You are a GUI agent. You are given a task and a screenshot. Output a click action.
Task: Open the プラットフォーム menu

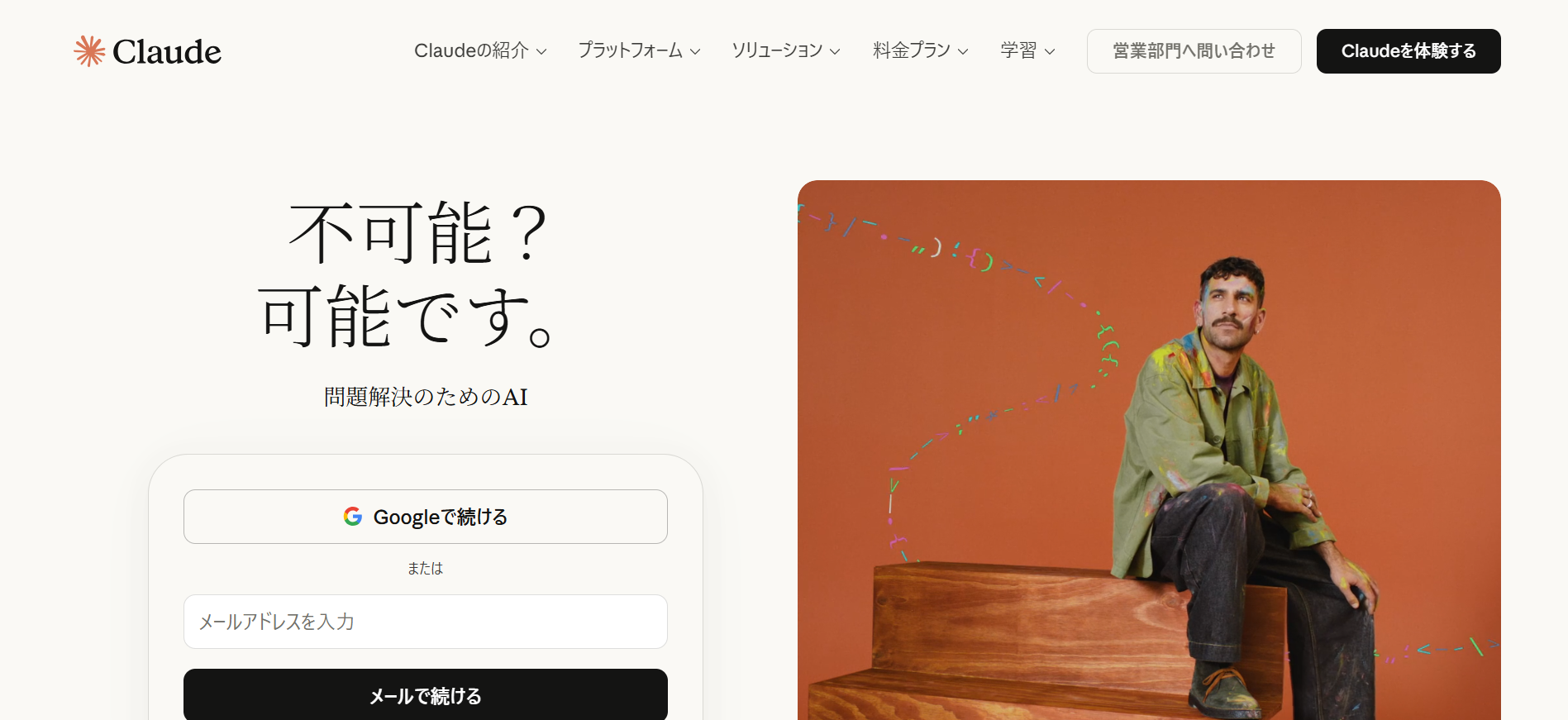tap(639, 50)
